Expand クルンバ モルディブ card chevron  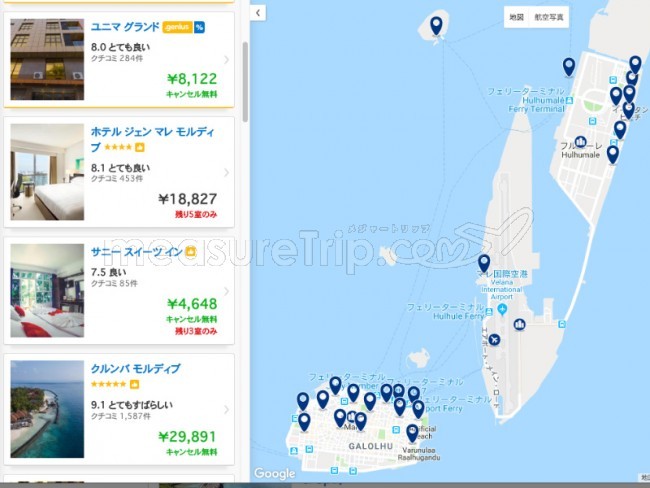pos(226,410)
